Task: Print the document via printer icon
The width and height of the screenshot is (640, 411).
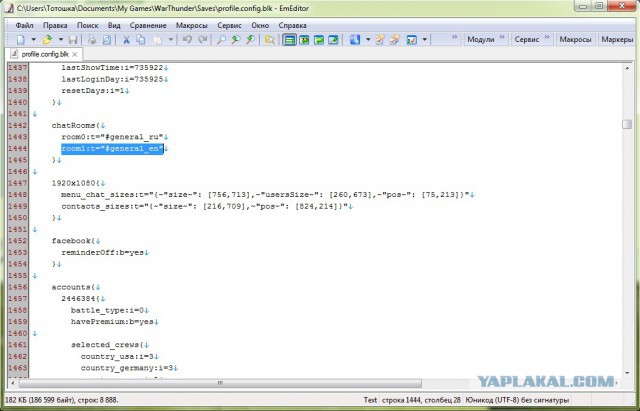Action: (x=92, y=40)
